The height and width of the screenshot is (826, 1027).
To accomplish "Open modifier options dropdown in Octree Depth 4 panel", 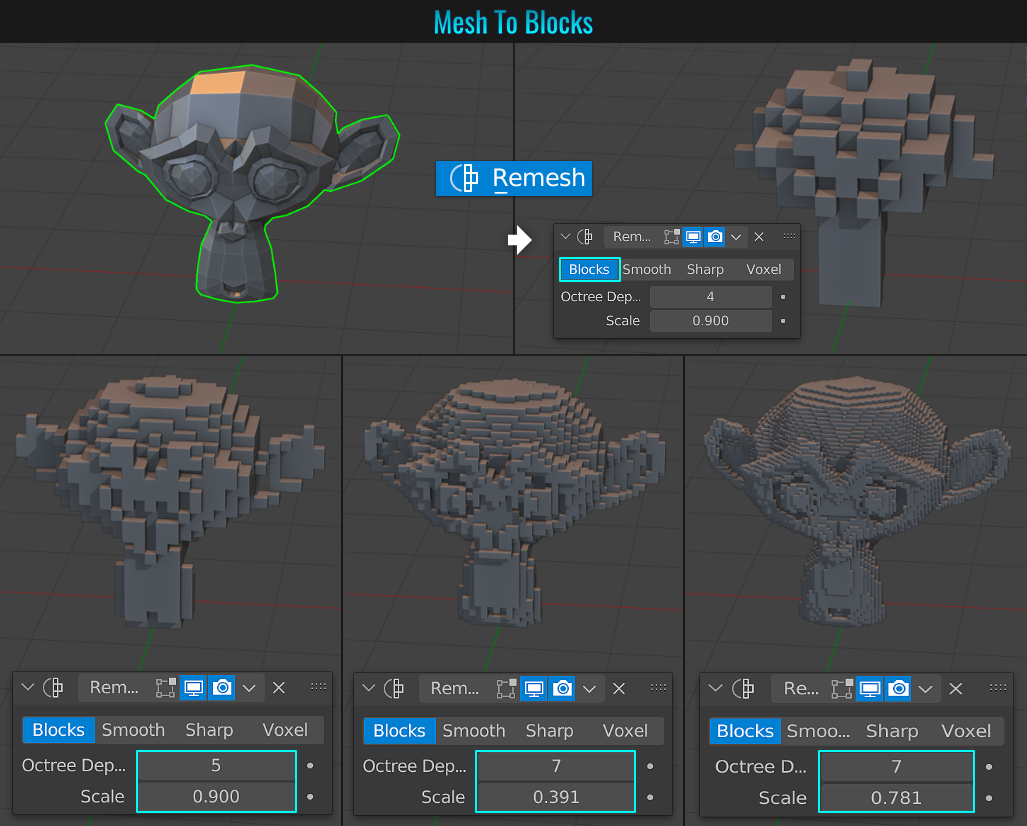I will pyautogui.click(x=736, y=237).
